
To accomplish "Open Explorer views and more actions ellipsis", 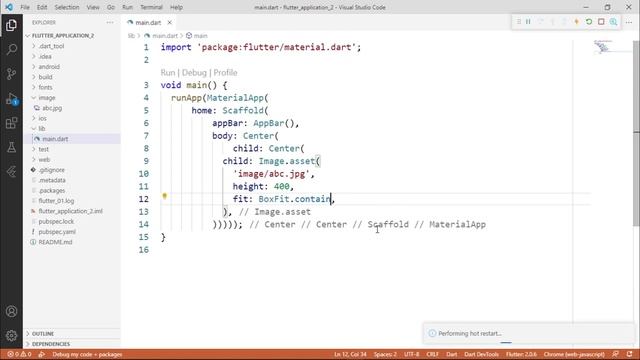I will (110, 22).
